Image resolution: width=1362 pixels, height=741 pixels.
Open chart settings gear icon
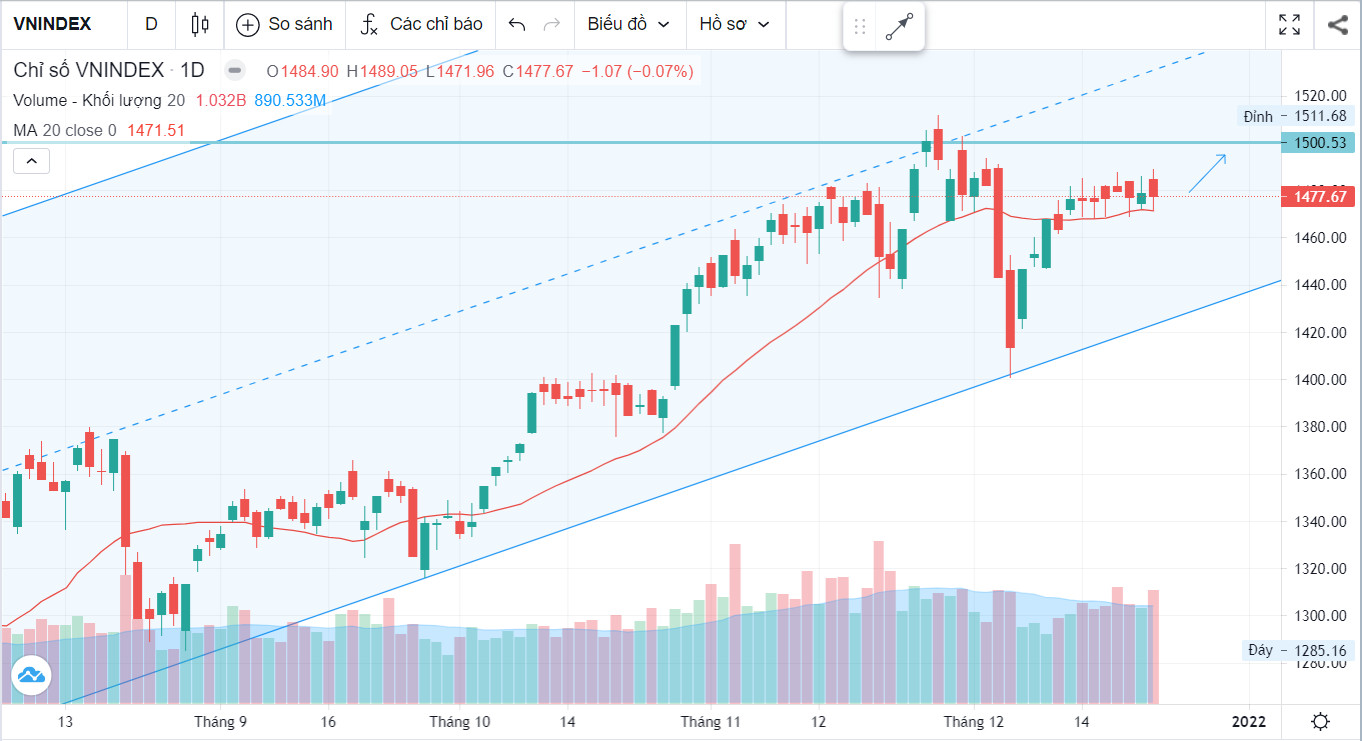1321,721
